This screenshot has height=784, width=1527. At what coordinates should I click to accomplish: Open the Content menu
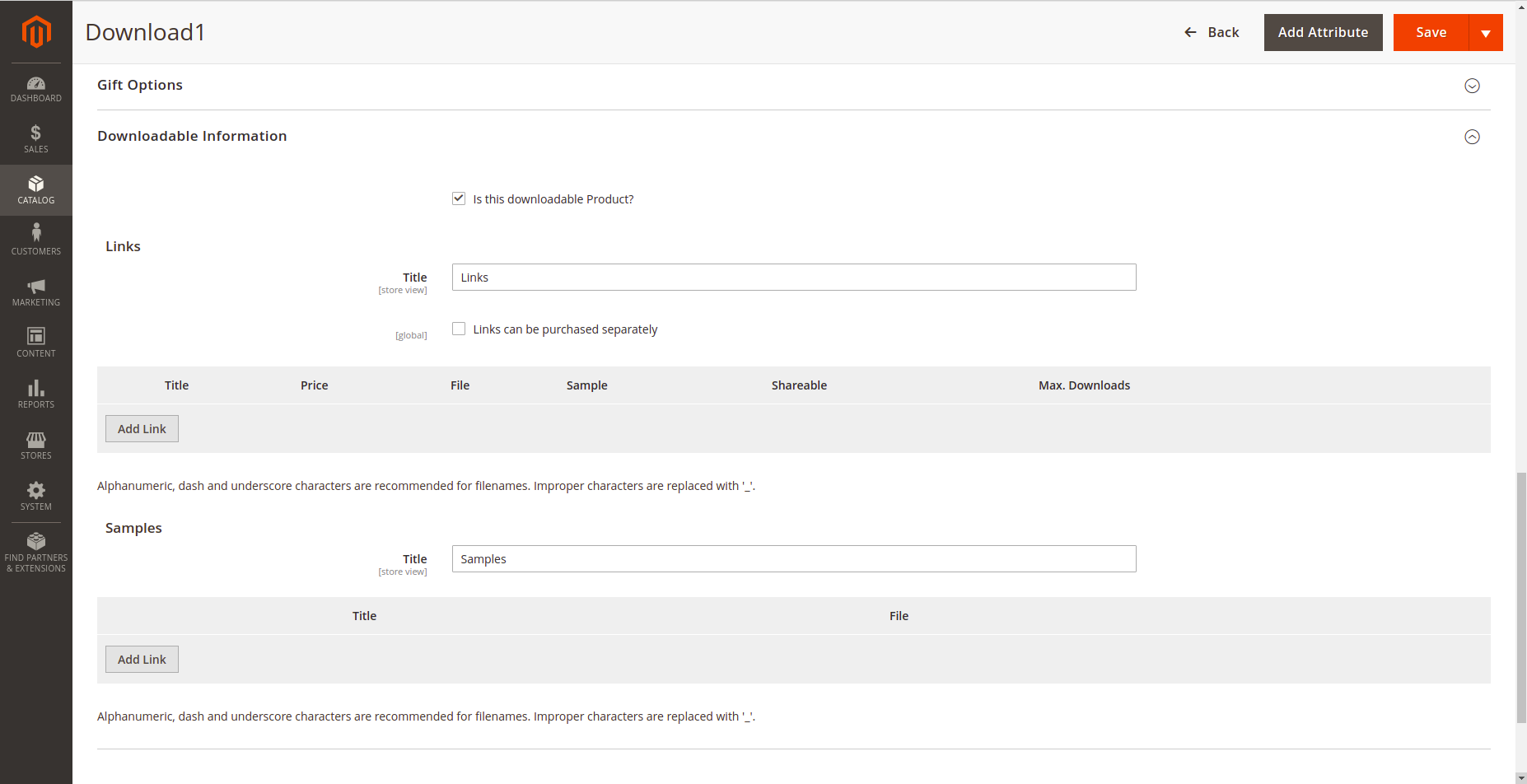pyautogui.click(x=36, y=343)
